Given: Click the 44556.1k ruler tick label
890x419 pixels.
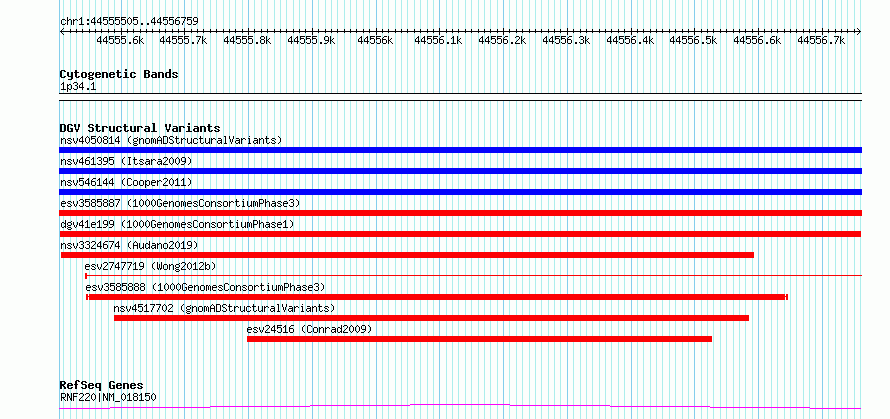Looking at the screenshot, I should click(438, 40).
